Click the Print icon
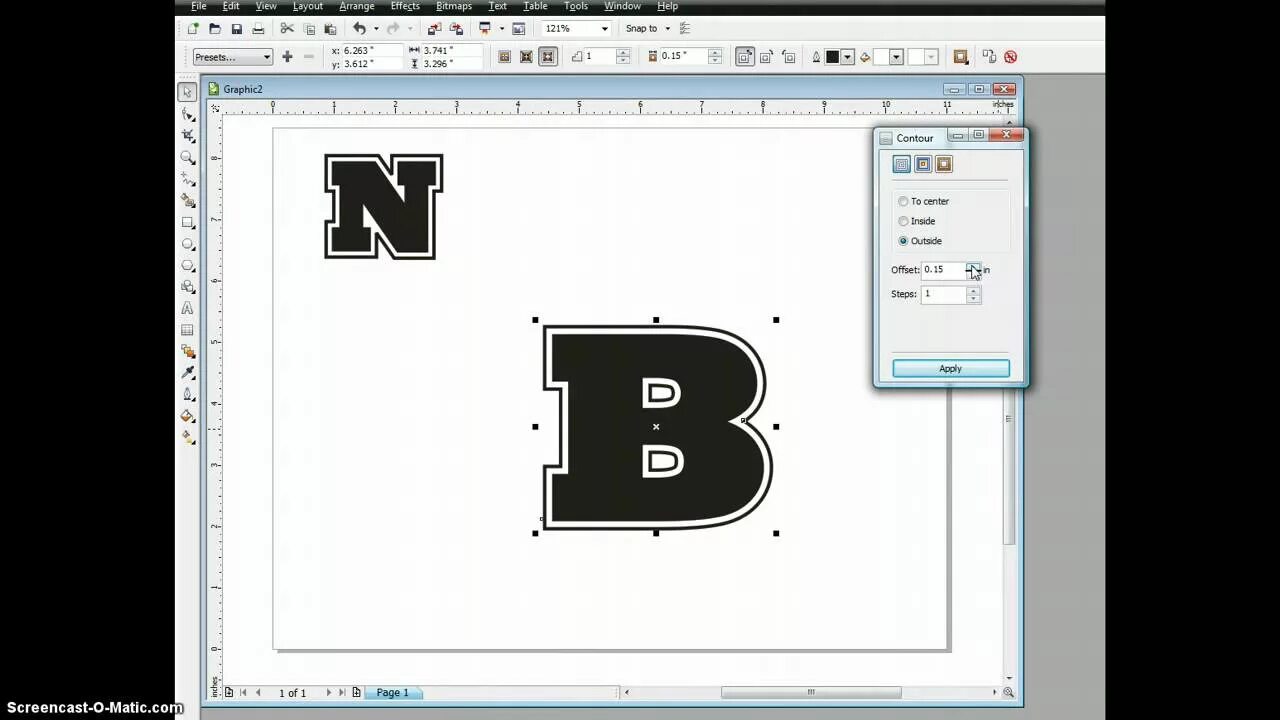Screen dimensions: 1280x720 [258, 29]
